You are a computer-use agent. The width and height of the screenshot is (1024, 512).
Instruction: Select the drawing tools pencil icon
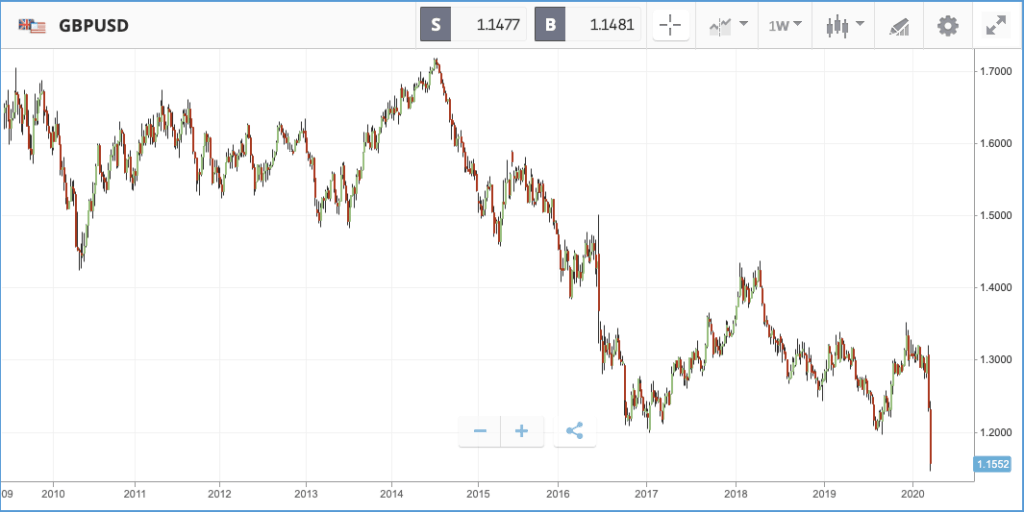click(899, 27)
